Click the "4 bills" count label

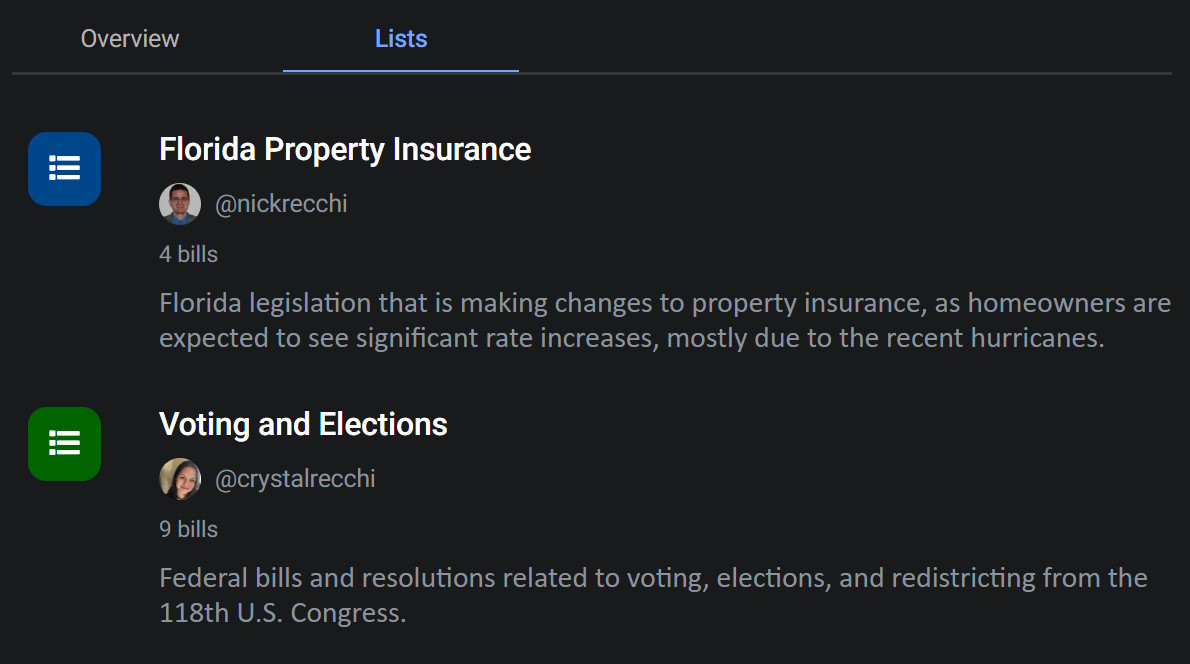pos(188,254)
